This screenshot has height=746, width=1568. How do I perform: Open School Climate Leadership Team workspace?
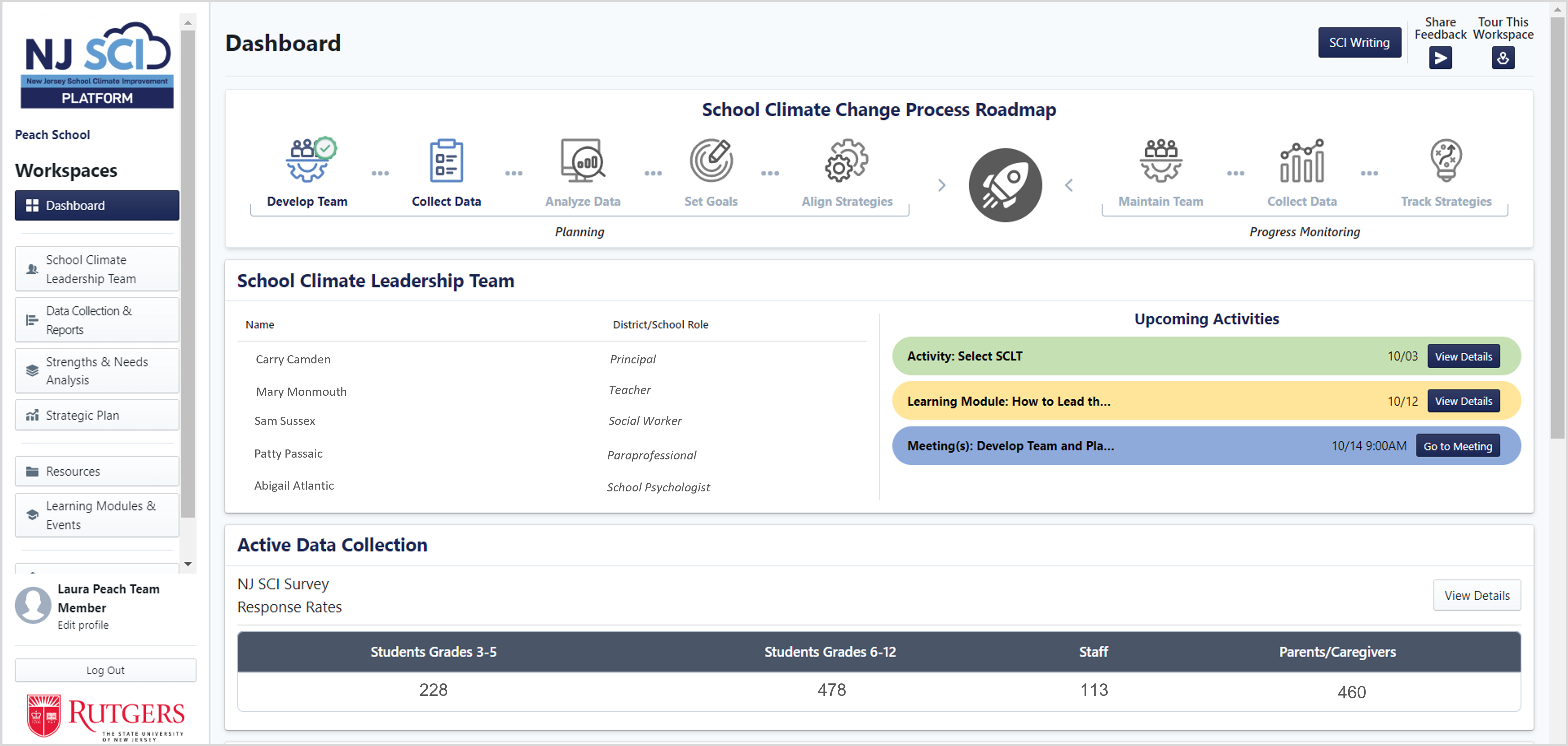pyautogui.click(x=97, y=269)
